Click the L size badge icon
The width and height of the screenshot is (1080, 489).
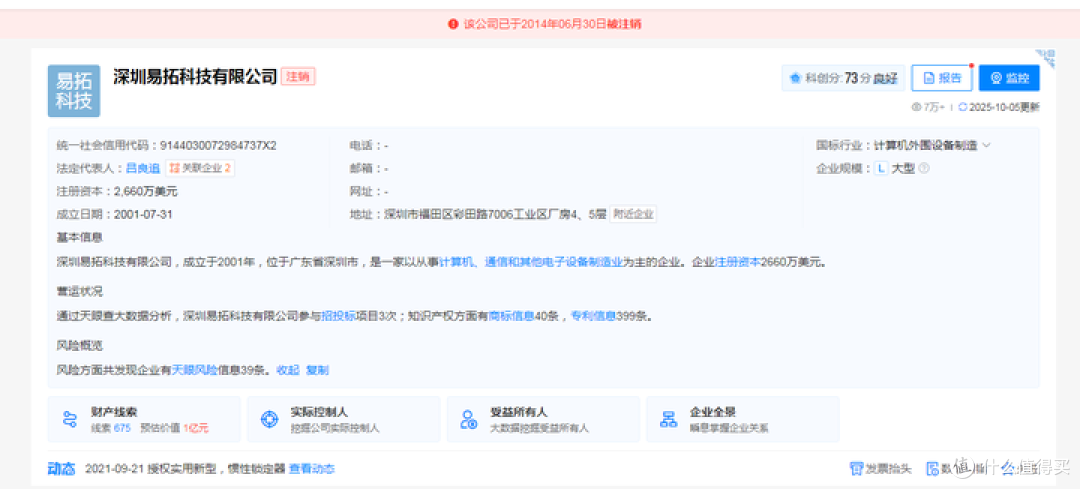tap(881, 168)
